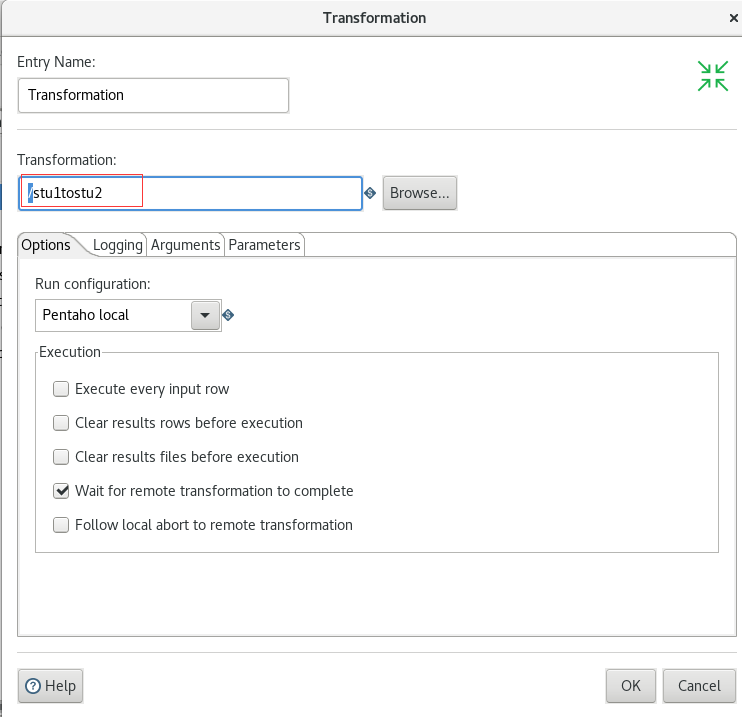
Task: Uncheck Wait for remote transformation to complete
Action: (61, 491)
